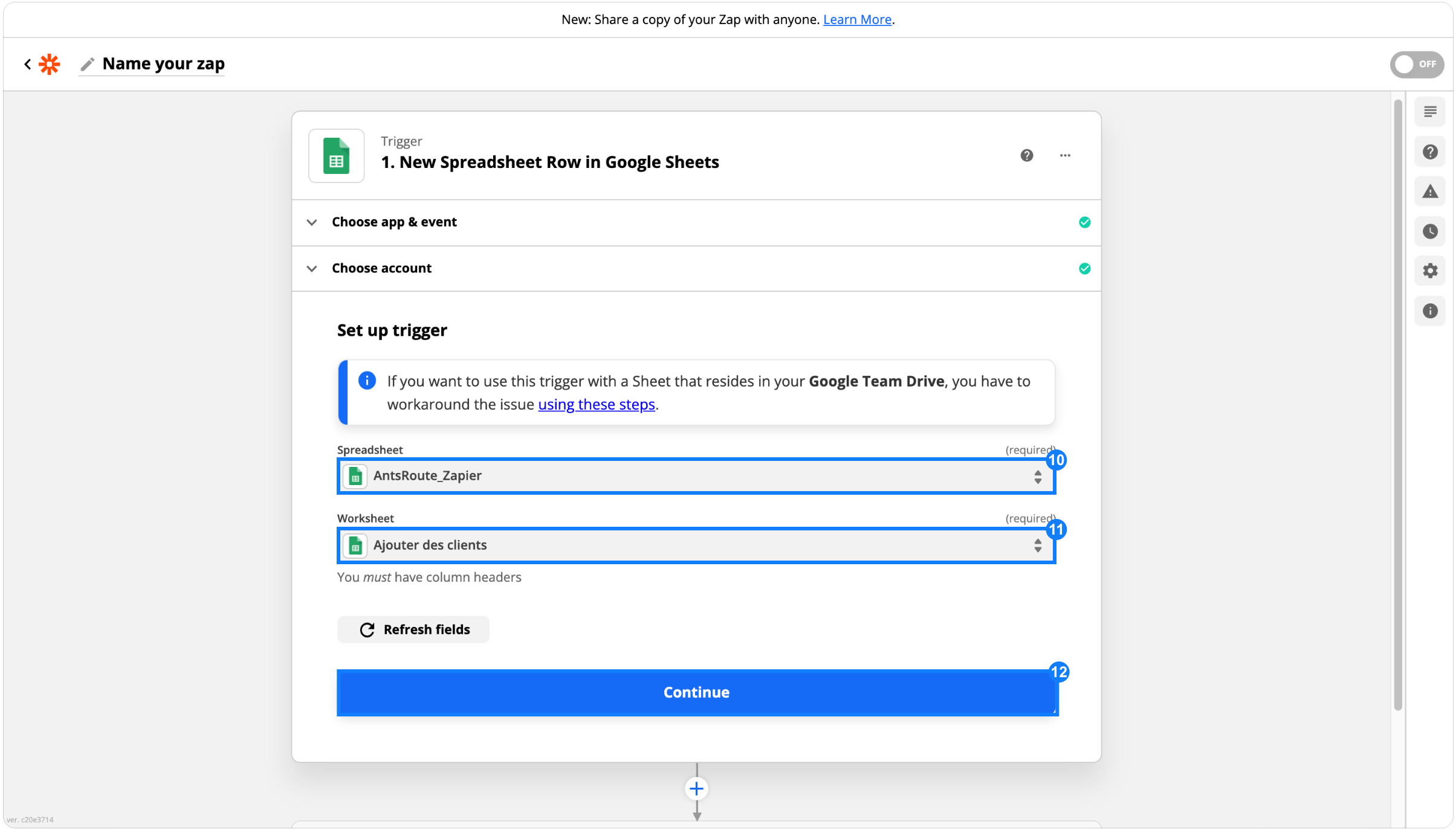Click the vertical scrollbar of the editor
This screenshot has height=830, width=1456.
[1397, 405]
